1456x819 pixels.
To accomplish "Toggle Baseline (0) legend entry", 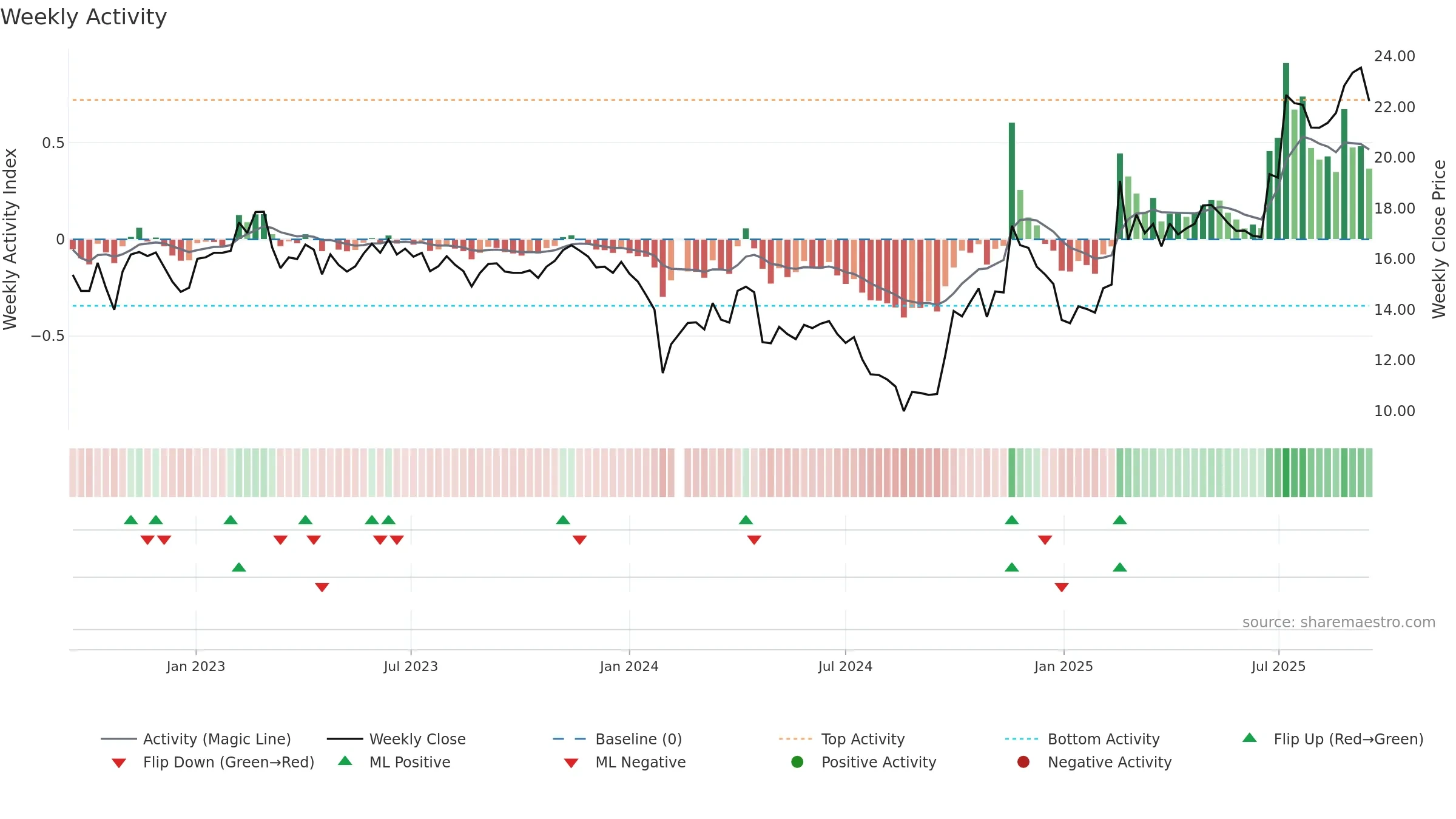I will point(618,739).
